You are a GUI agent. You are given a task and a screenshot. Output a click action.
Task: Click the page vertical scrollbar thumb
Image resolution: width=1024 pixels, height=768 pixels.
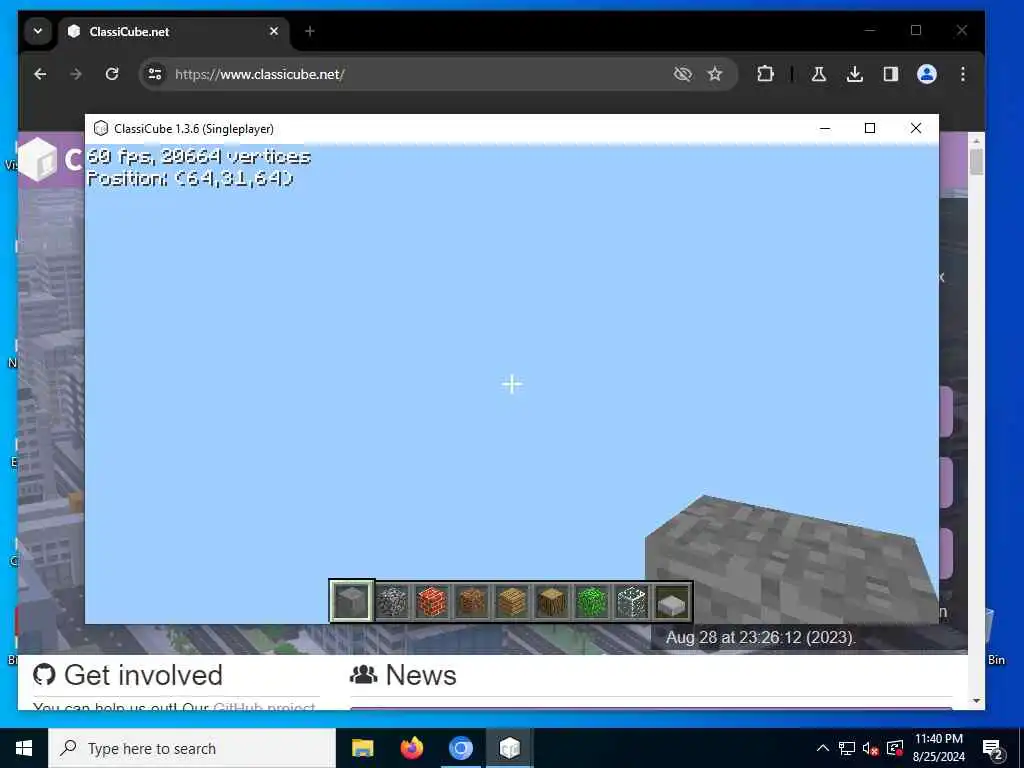click(x=976, y=162)
